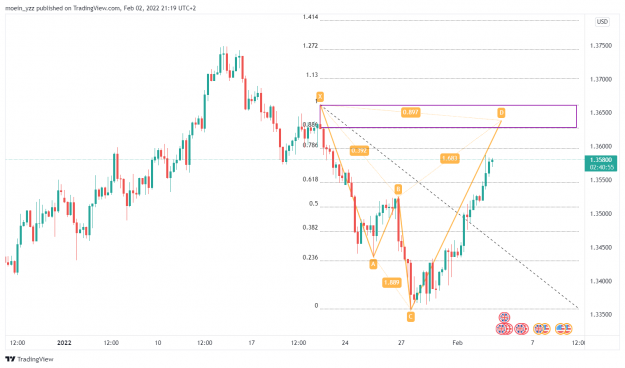Image resolution: width=625 pixels, height=368 pixels.
Task: Click the 0.392 ratio label
Action: (359, 151)
